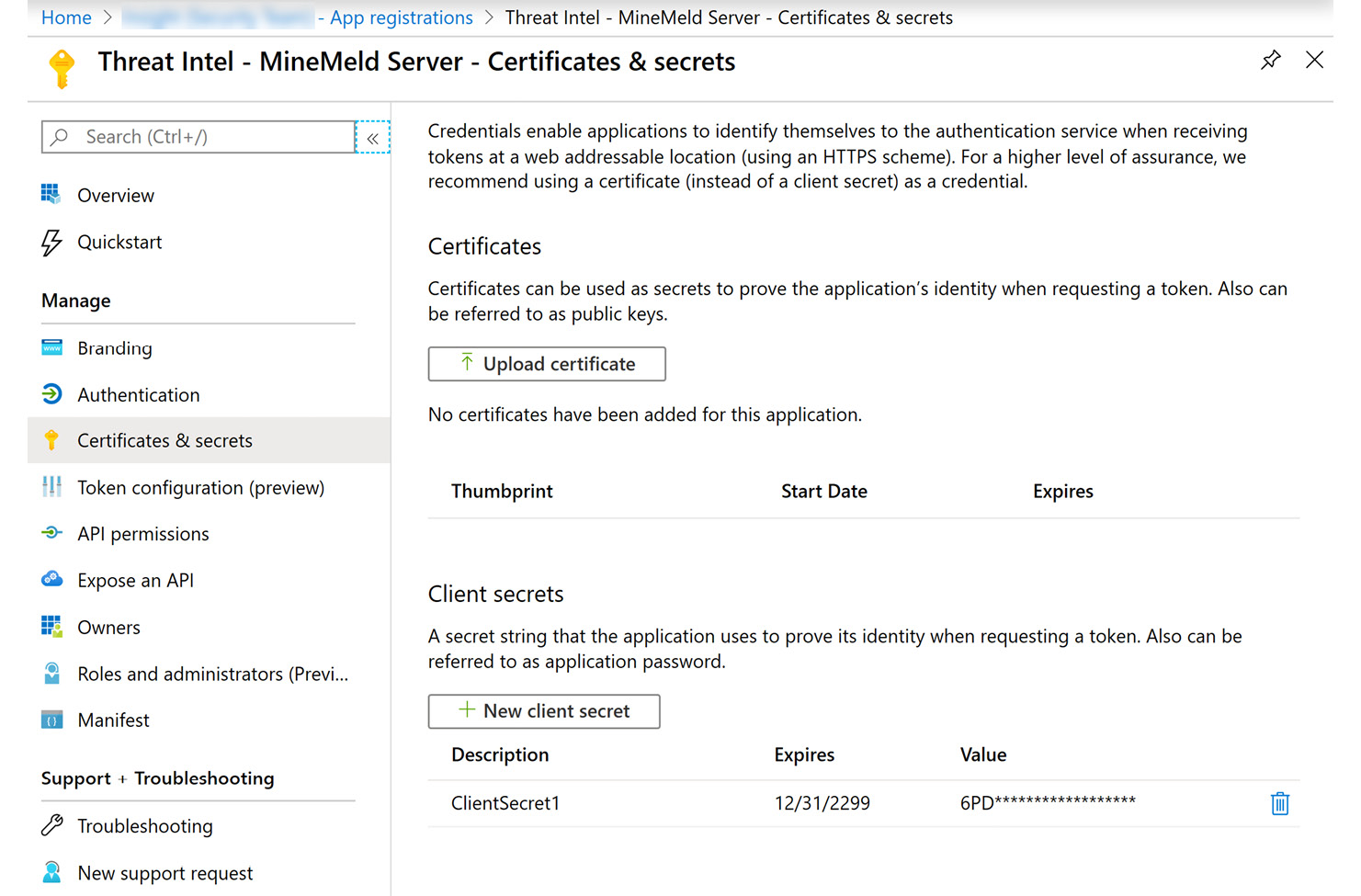The height and width of the screenshot is (896, 1361).
Task: Click the magnifier icon in search box
Action: tap(60, 137)
